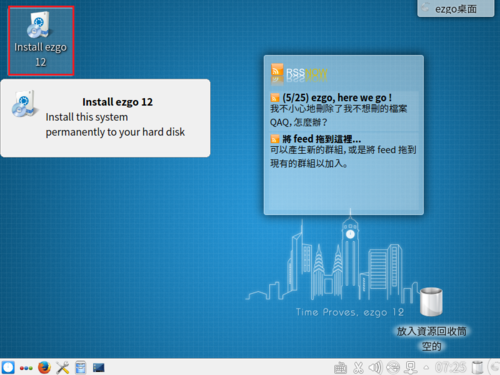This screenshot has height=375, width=500.
Task: Click the tooltip title 'Install ezgo 12'
Action: [117, 102]
